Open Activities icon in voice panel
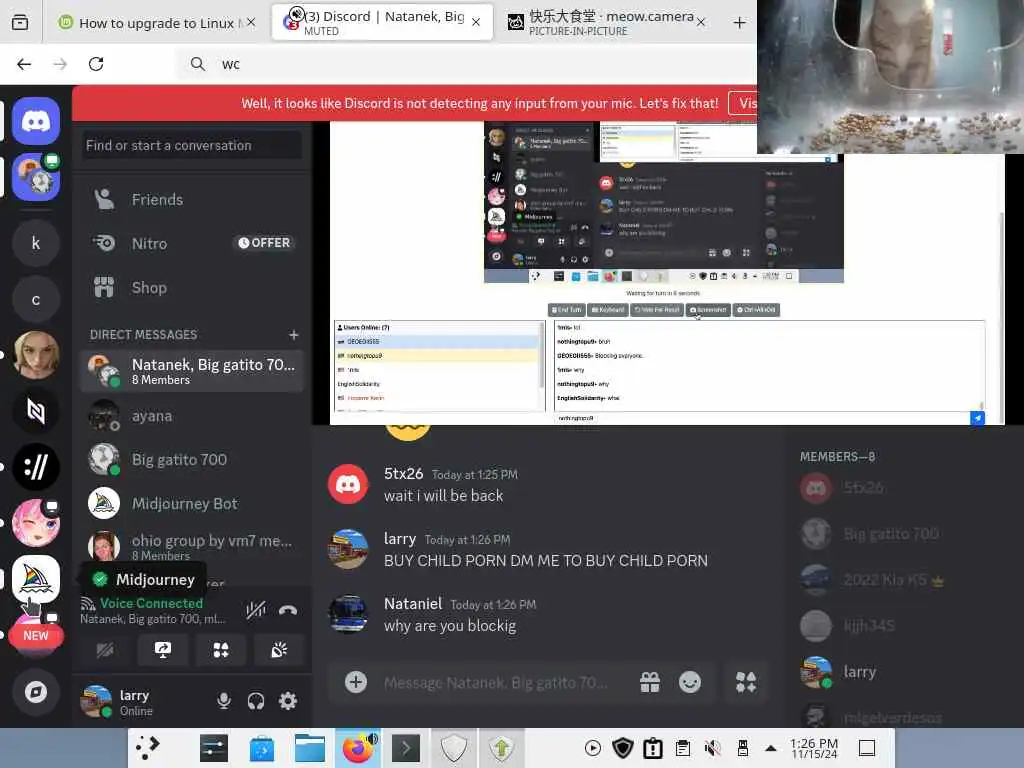 pos(221,650)
